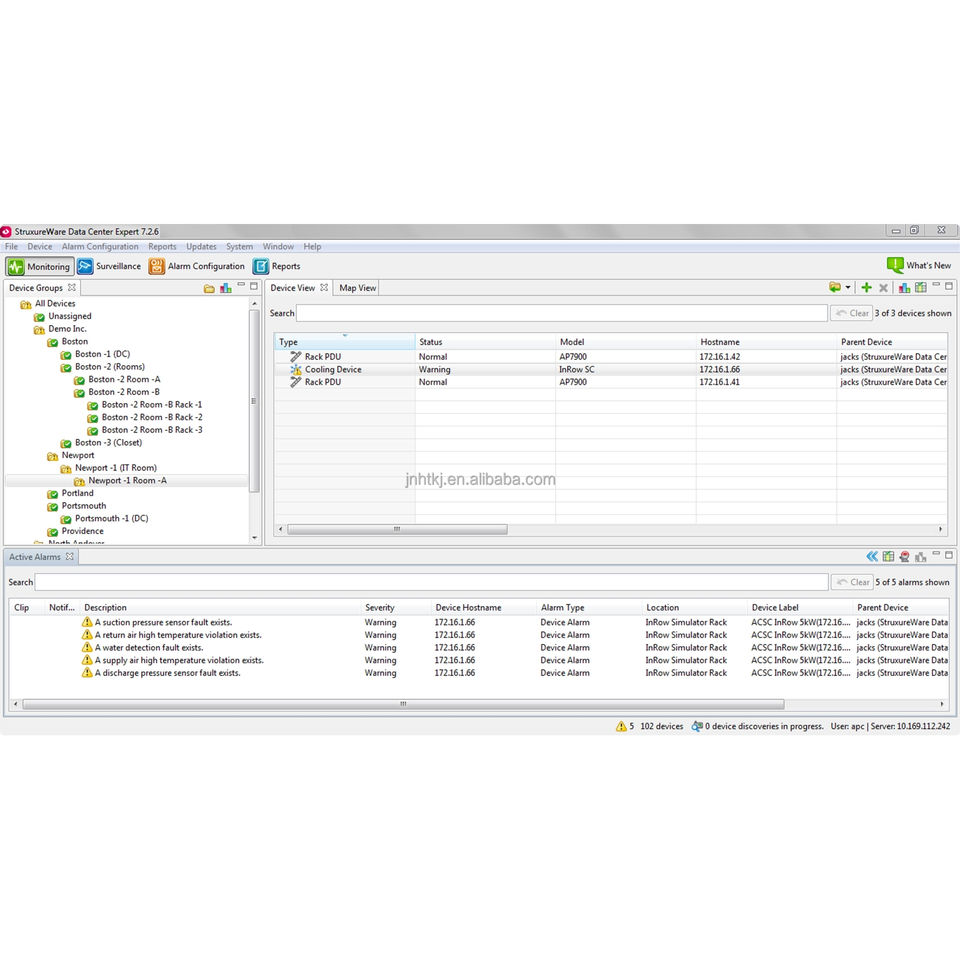
Task: Open the dropdown arrow beside the folder icon
Action: (848, 287)
